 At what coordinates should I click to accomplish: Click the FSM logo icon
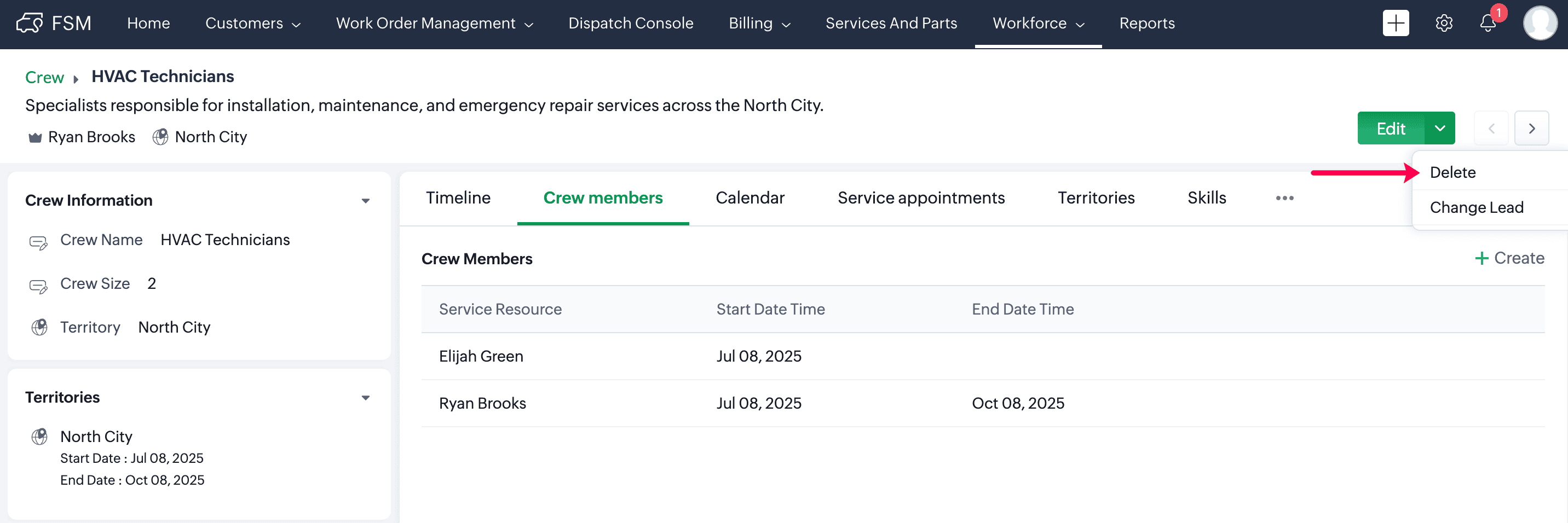coord(29,23)
